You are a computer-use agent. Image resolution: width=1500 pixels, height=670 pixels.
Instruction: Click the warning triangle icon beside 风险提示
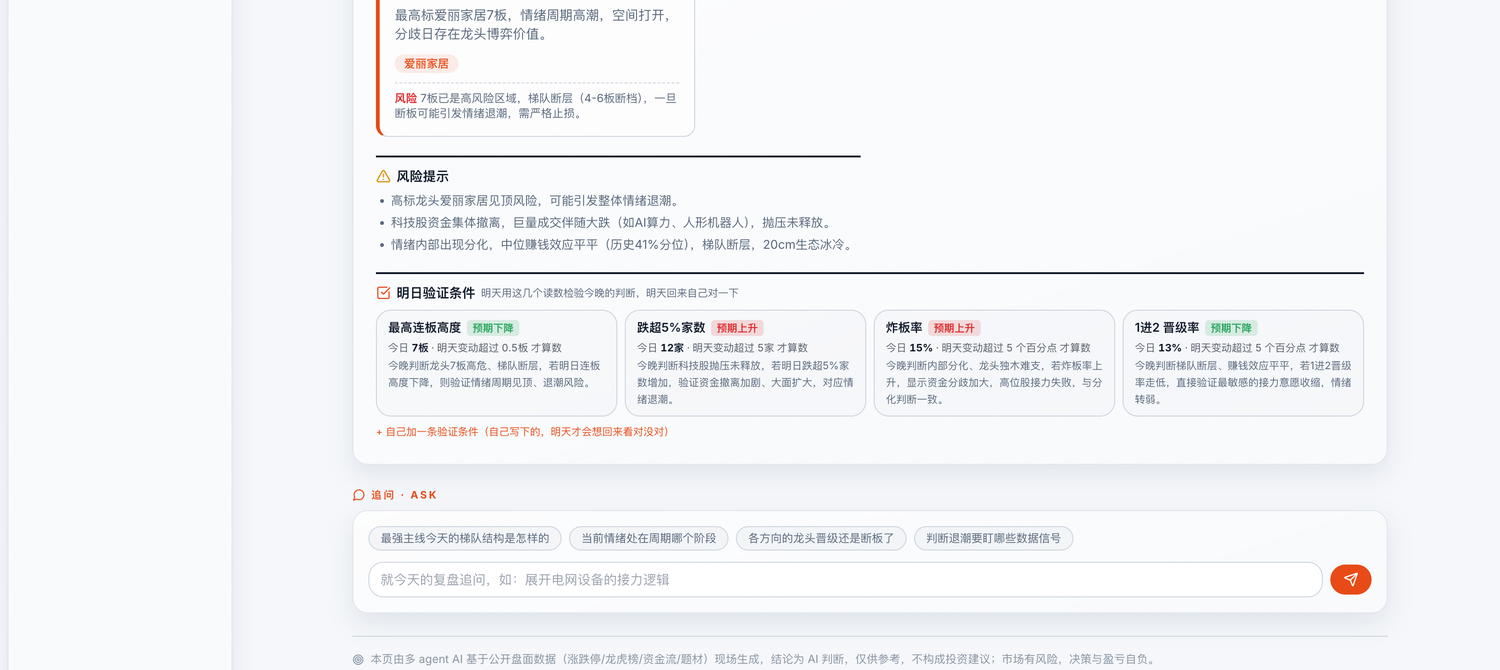(x=383, y=176)
